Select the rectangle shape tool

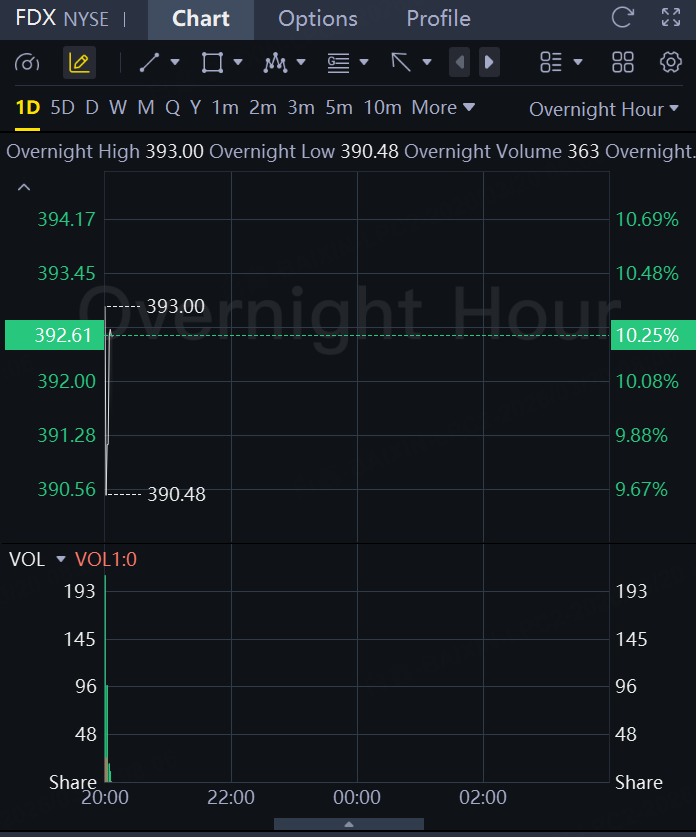click(212, 63)
